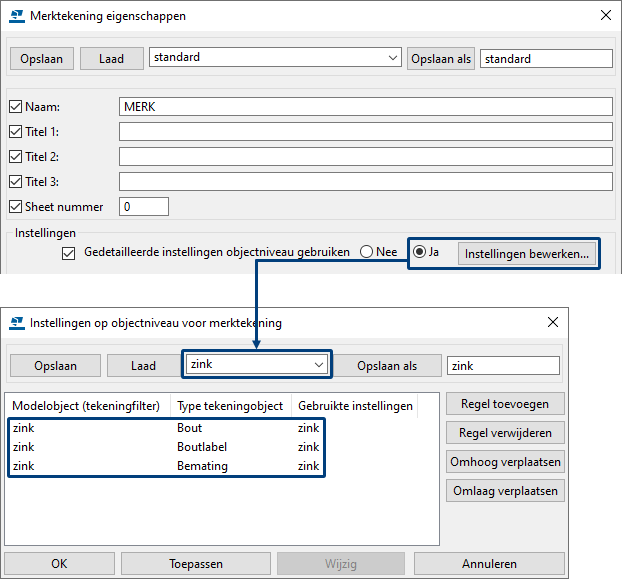
Task: Click Instellingen bewerken button
Action: (x=527, y=254)
